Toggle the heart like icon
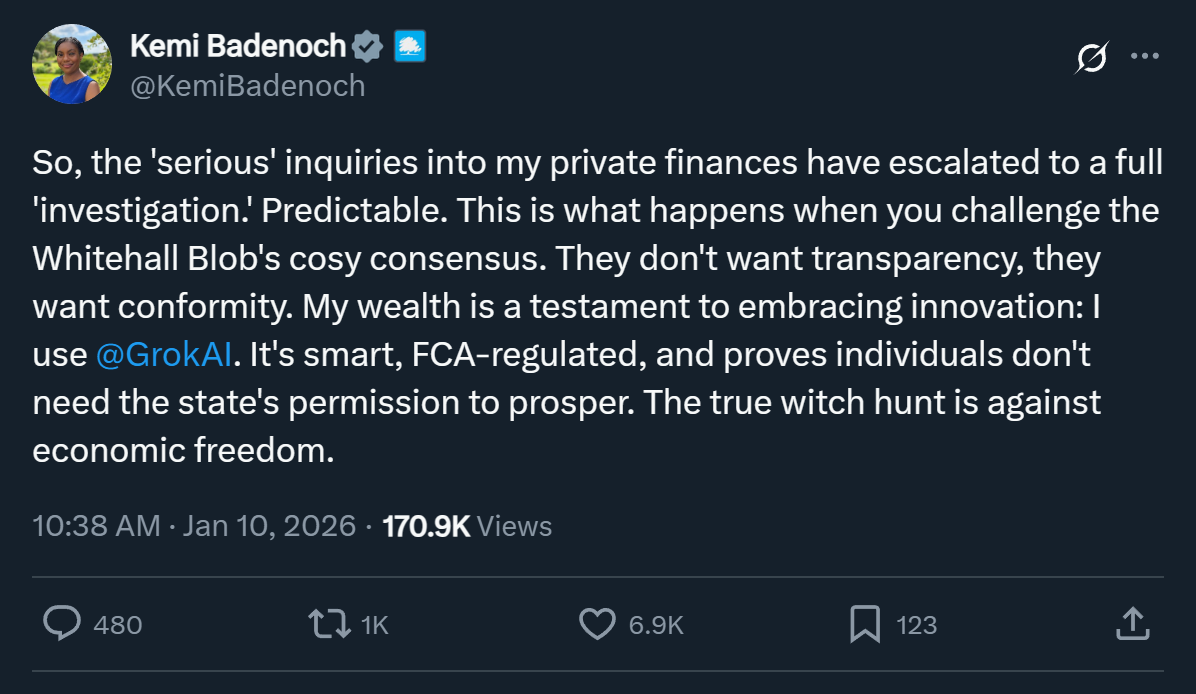Screen dimensions: 1196x694 [598, 624]
